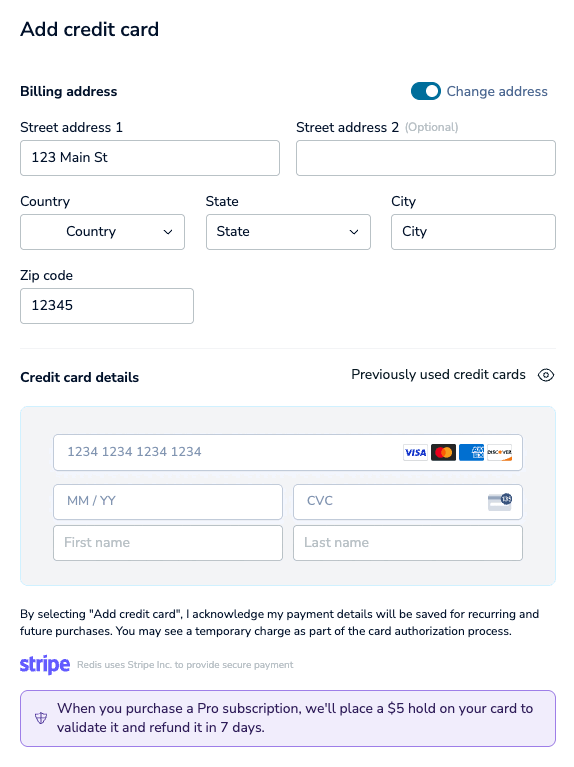Screen dimensions: 574x767
Task: Focus the Street address 1 field
Action: pyautogui.click(x=150, y=158)
